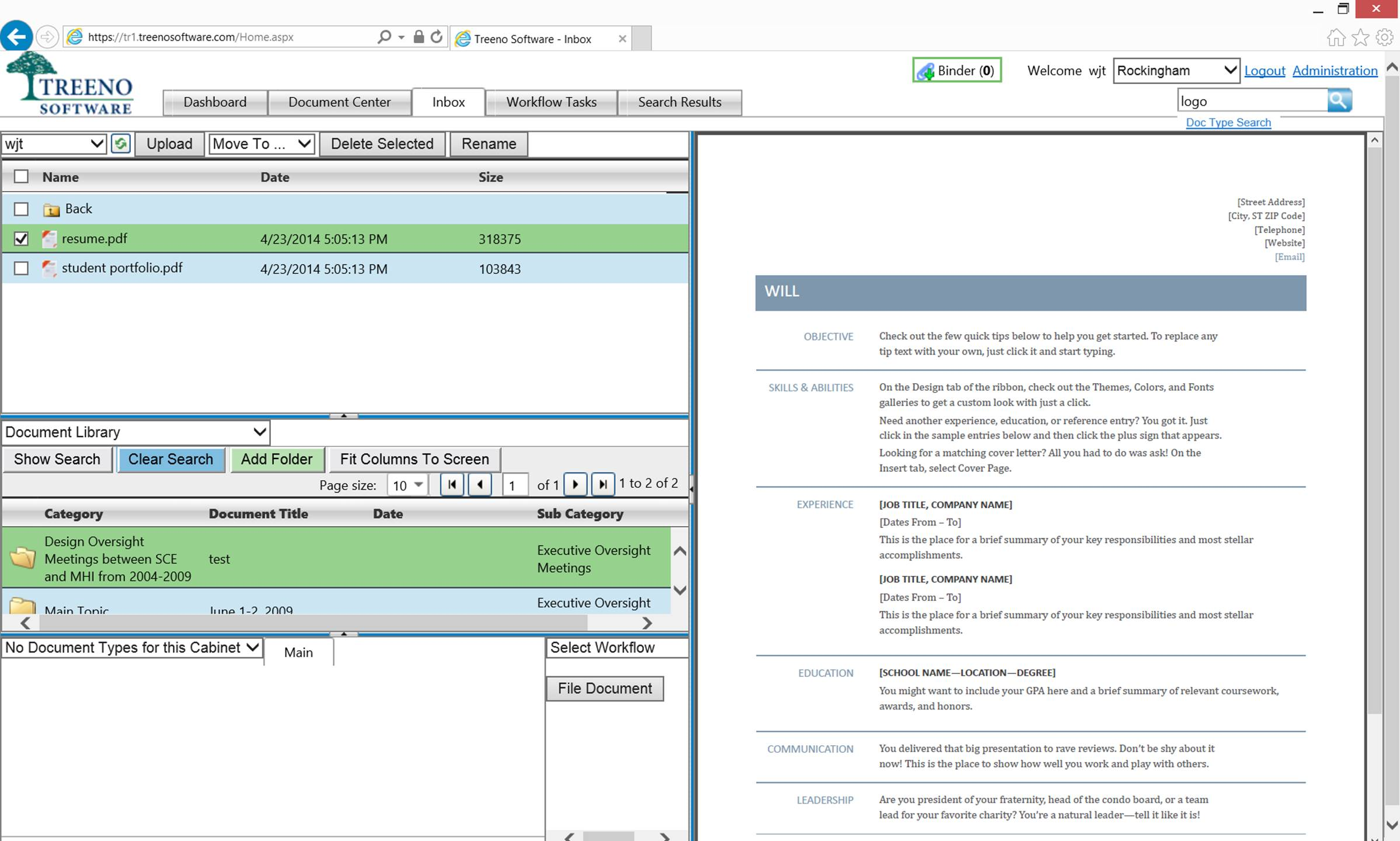The image size is (1400, 841).
Task: Check the student portfolio.pdf checkbox
Action: (x=21, y=268)
